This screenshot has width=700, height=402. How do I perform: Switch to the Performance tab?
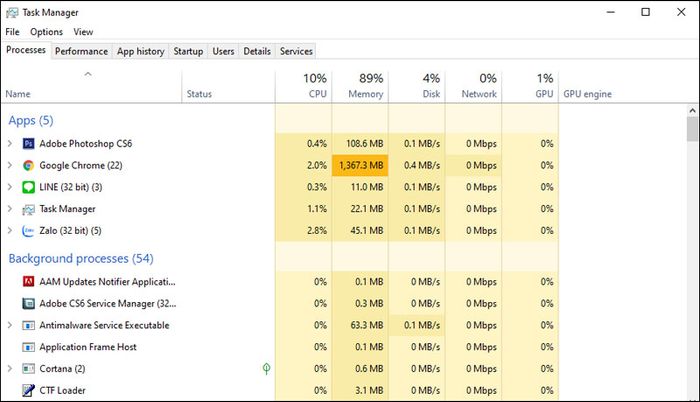[81, 51]
